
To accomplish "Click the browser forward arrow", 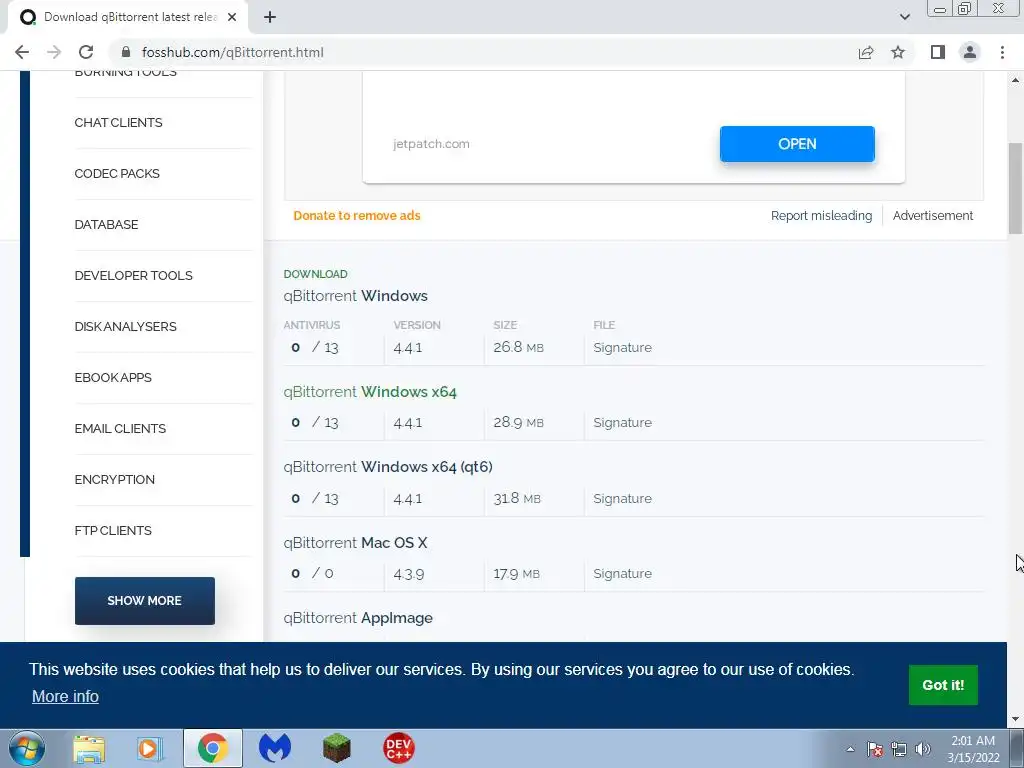I will tap(54, 52).
